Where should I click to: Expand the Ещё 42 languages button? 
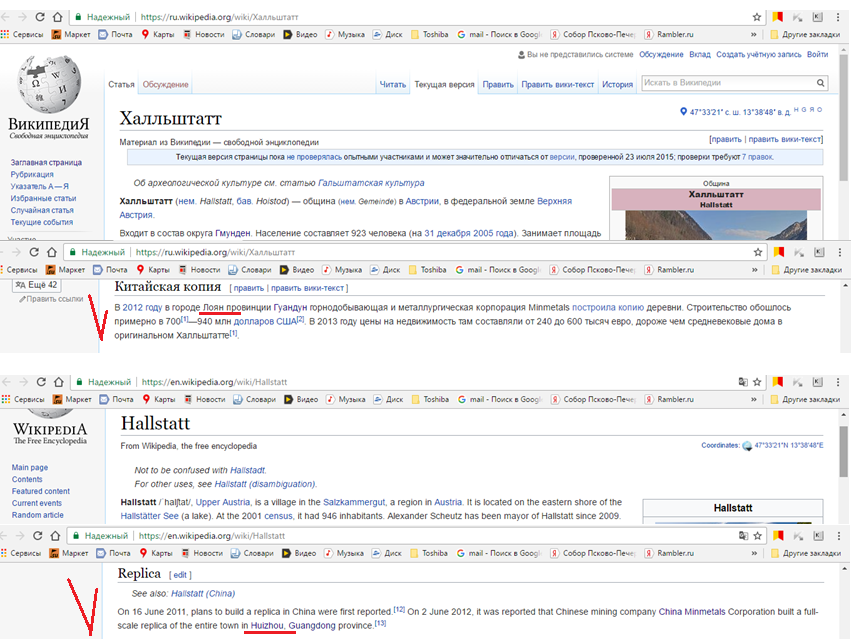(x=37, y=285)
